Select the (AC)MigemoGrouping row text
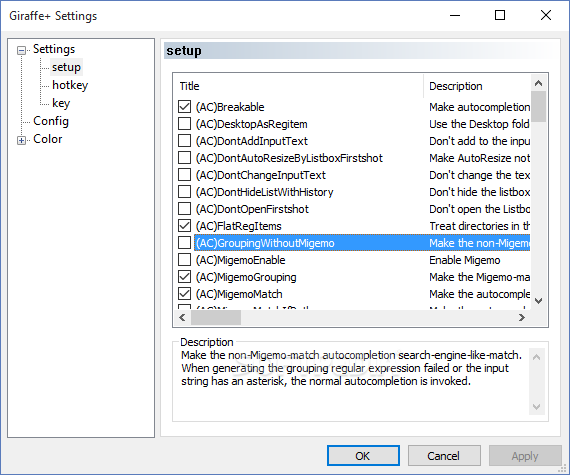This screenshot has height=475, width=570. (246, 277)
